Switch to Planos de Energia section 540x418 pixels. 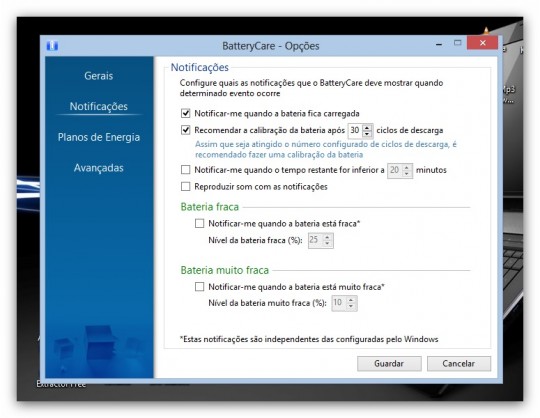pos(99,137)
